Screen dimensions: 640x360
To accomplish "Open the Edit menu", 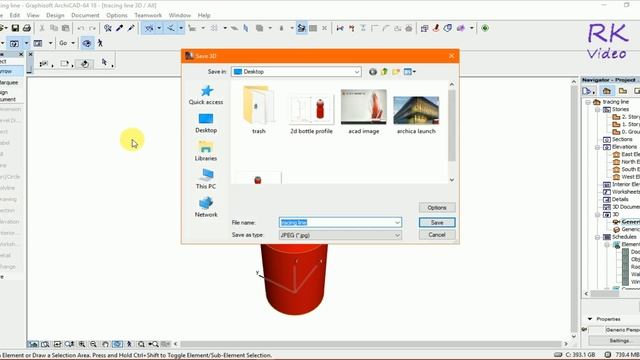I will tap(15, 15).
